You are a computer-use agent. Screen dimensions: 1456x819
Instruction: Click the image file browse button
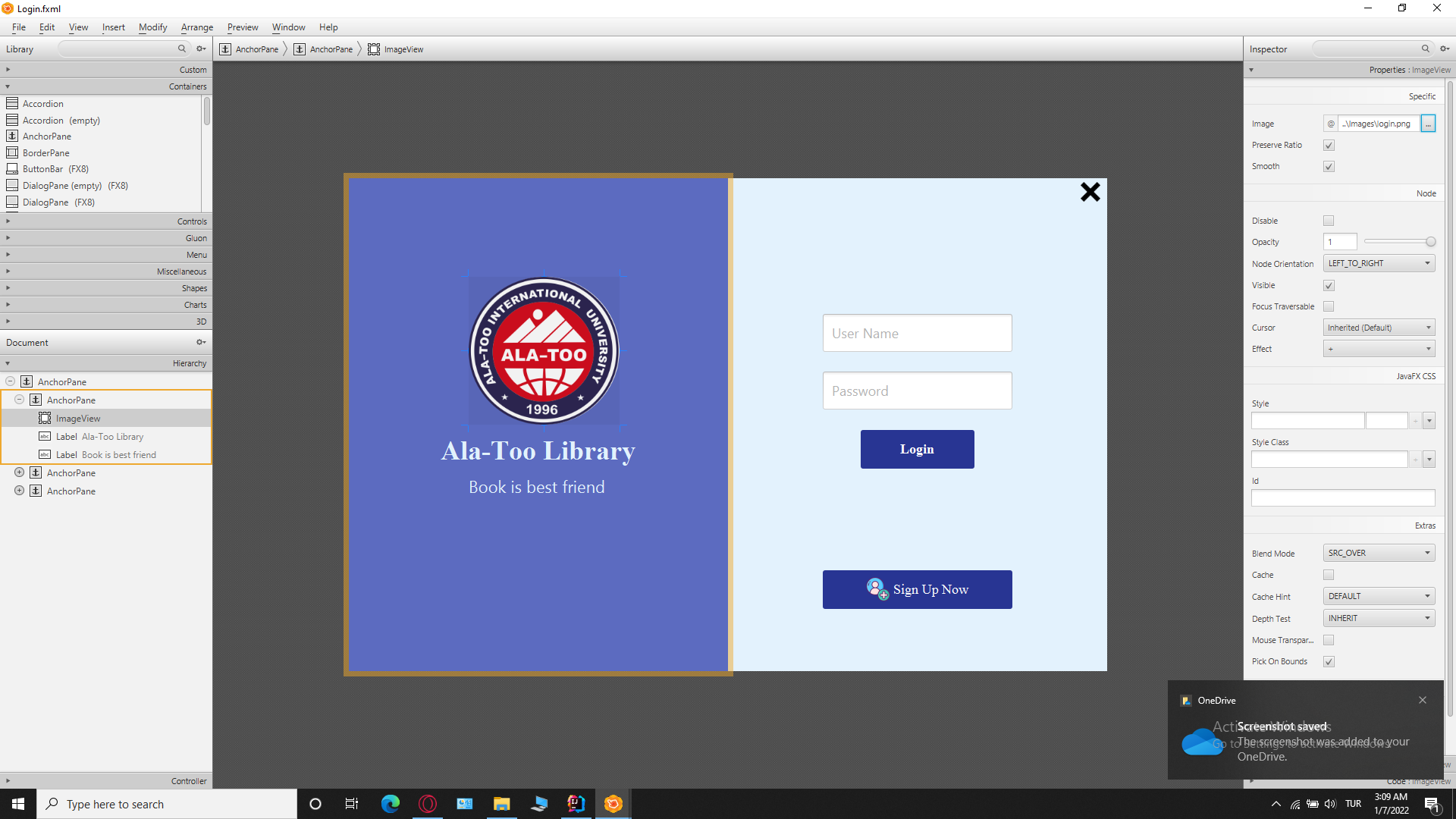coord(1428,124)
